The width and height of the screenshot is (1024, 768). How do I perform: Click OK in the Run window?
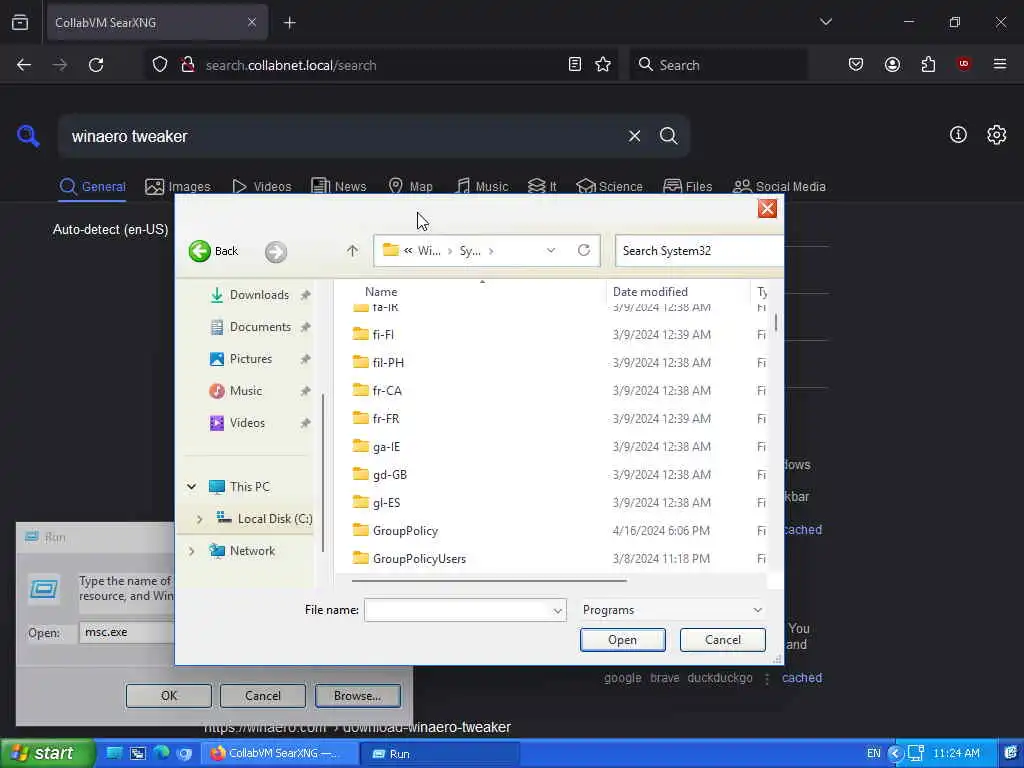point(168,696)
